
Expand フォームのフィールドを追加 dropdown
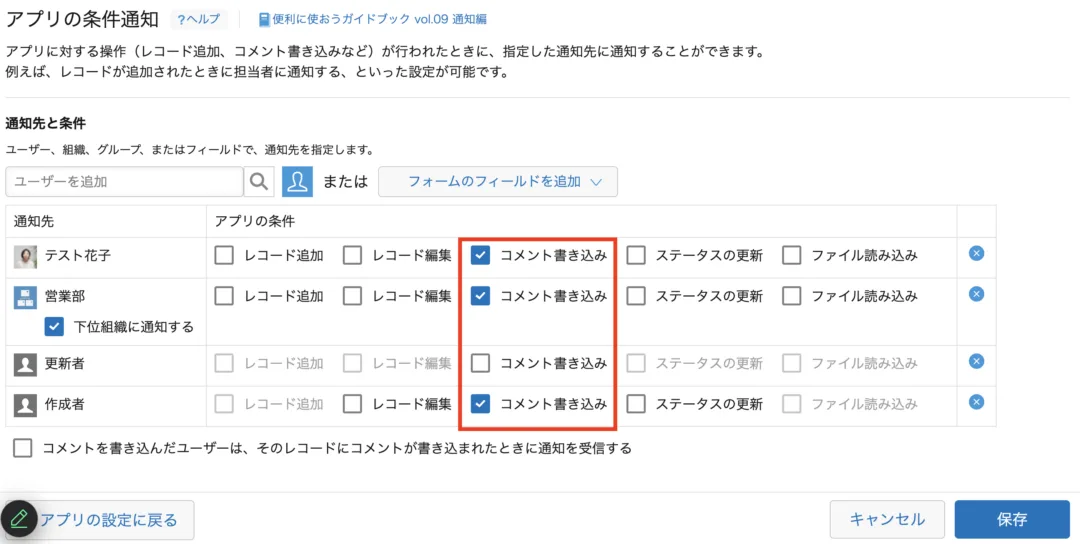pyautogui.click(x=498, y=182)
